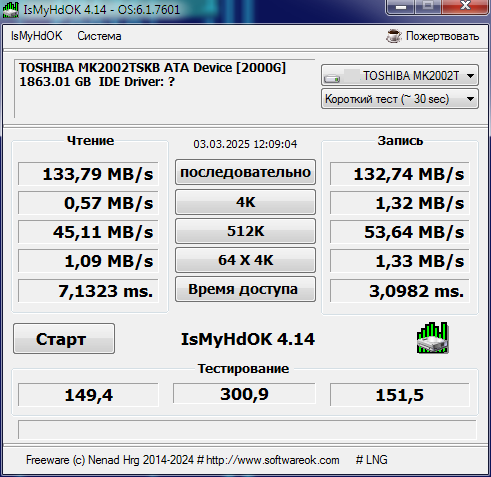The height and width of the screenshot is (477, 491).
Task: Click the 300,9 total score field
Action: [x=244, y=393]
